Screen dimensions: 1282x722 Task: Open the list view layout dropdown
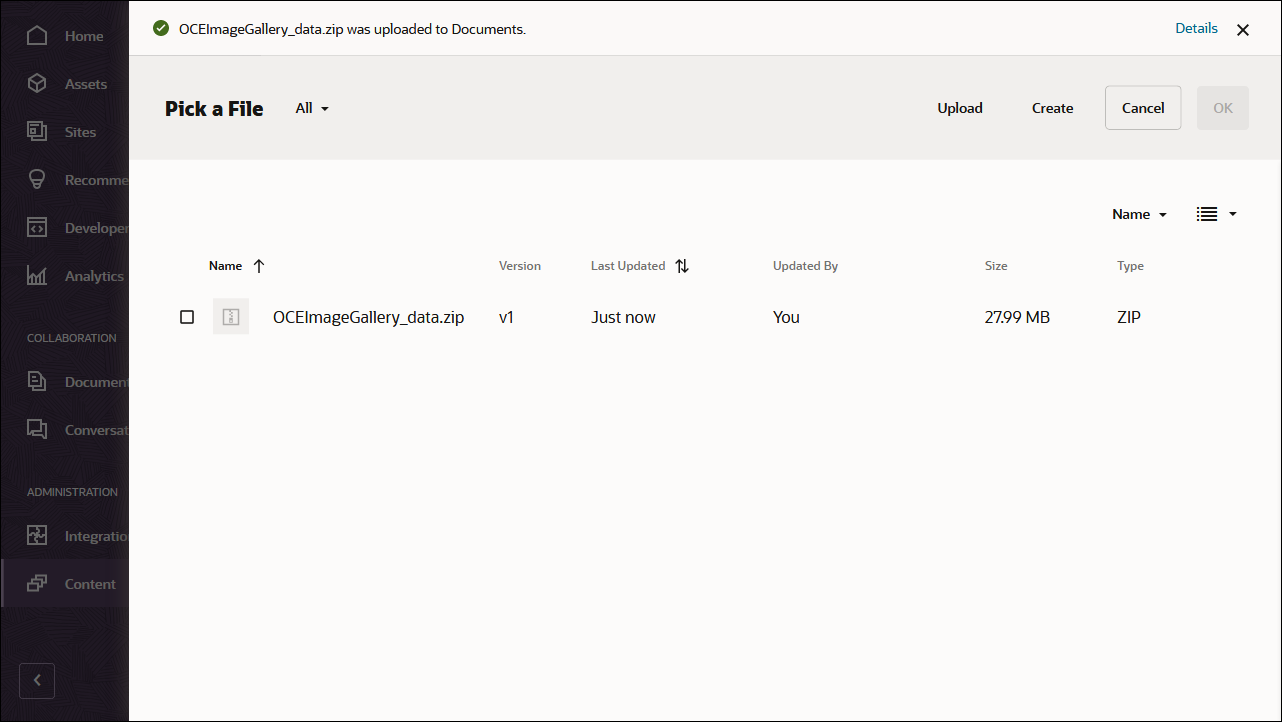tap(1216, 213)
